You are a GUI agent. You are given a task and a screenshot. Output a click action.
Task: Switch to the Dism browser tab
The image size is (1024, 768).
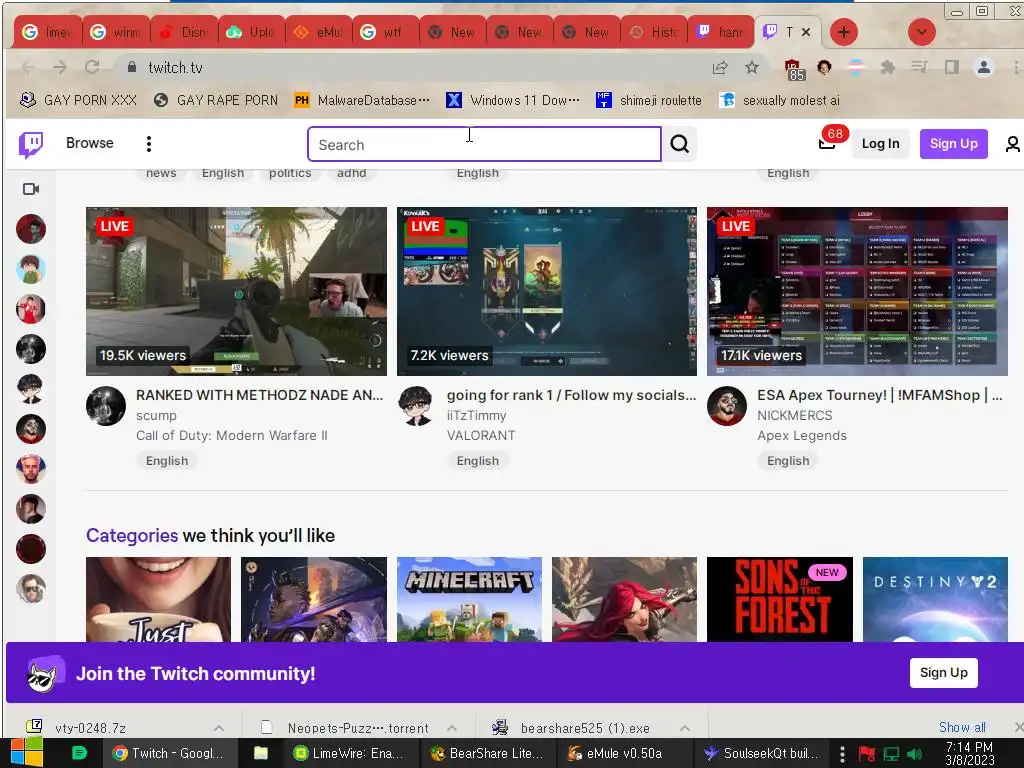pyautogui.click(x=184, y=32)
